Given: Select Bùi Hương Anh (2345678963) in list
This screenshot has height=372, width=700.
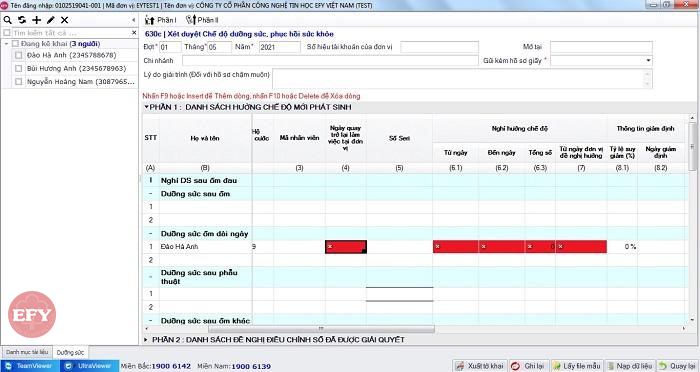Looking at the screenshot, I should [76, 69].
